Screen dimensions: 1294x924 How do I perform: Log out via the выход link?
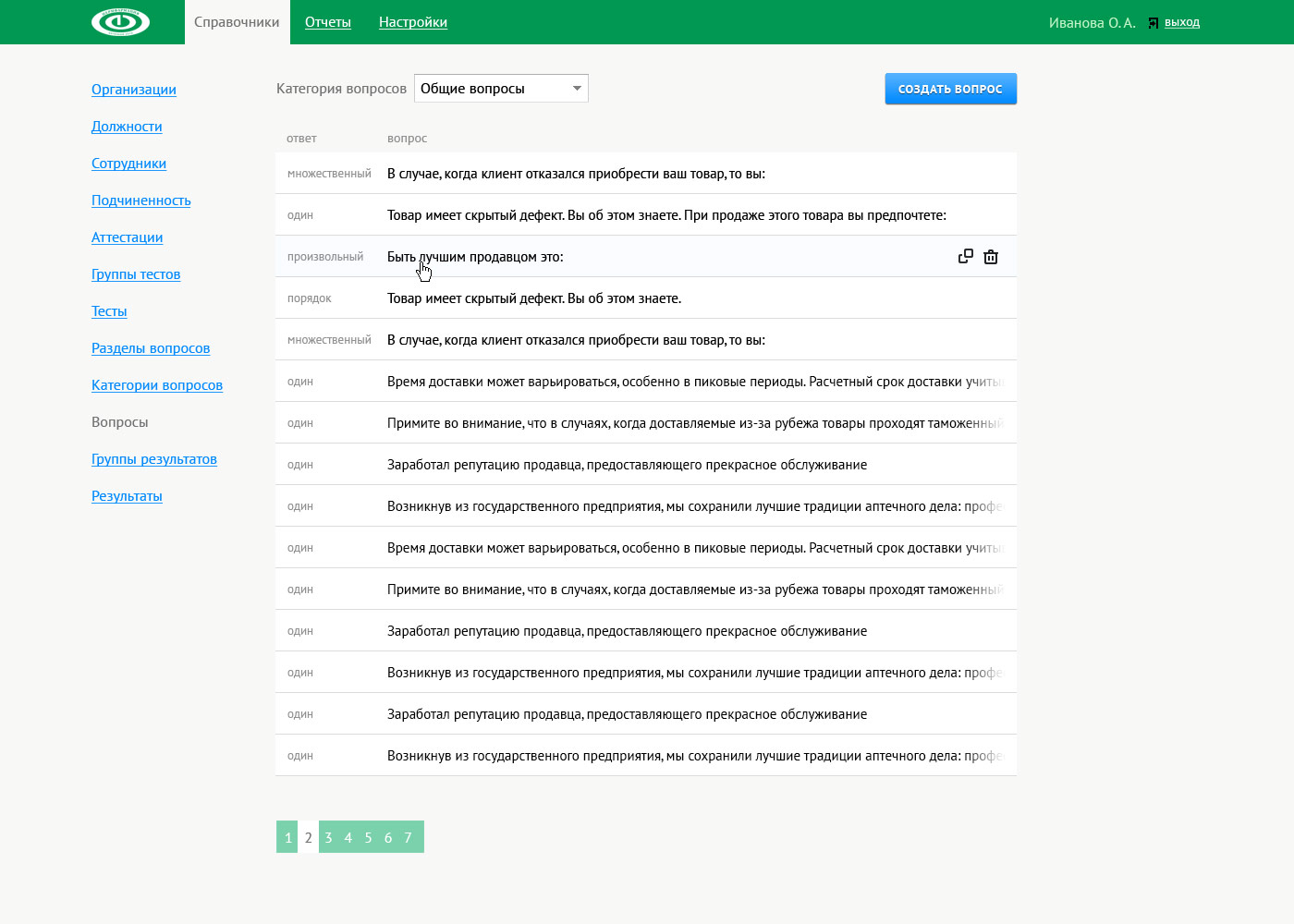[x=1182, y=22]
